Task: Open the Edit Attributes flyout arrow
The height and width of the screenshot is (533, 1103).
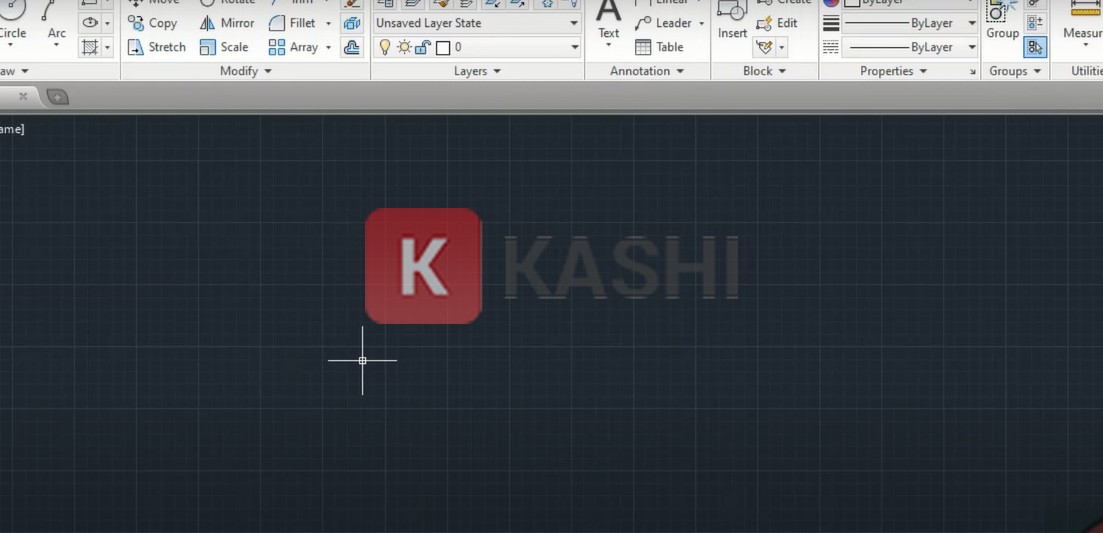Action: [782, 47]
